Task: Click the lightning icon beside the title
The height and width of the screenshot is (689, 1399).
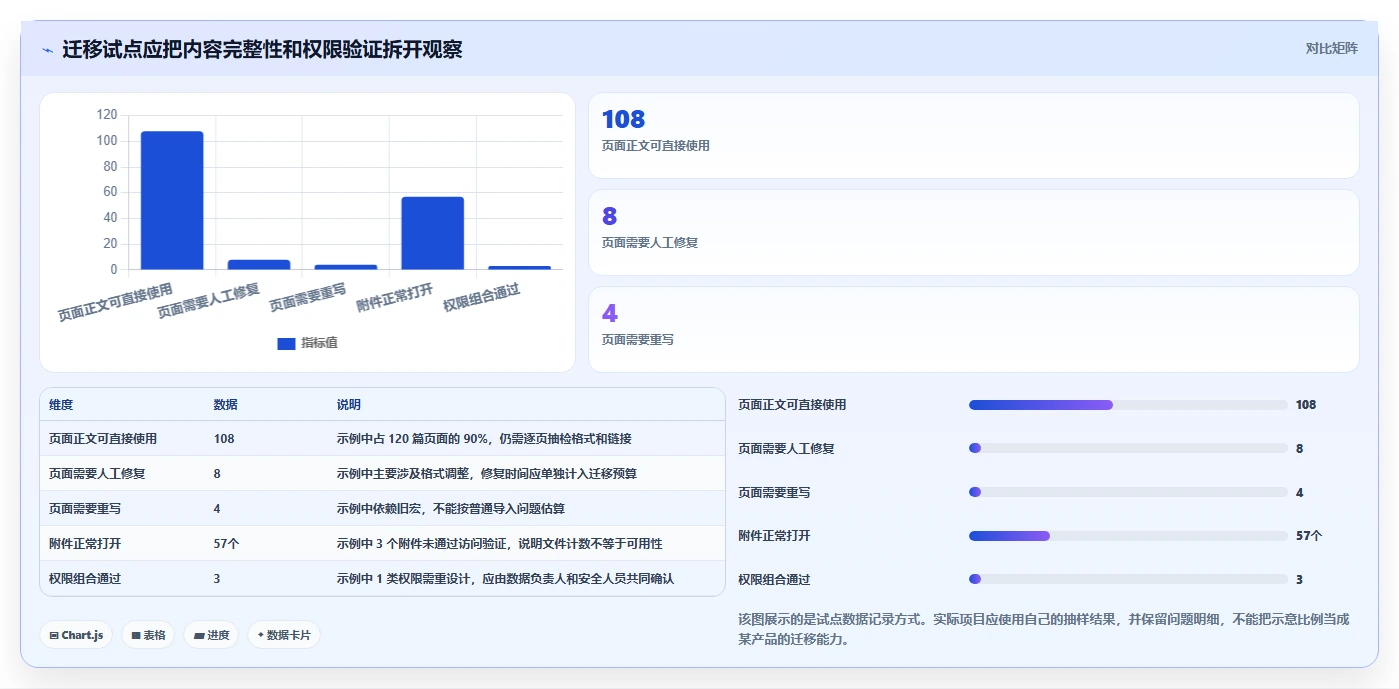Action: [47, 50]
